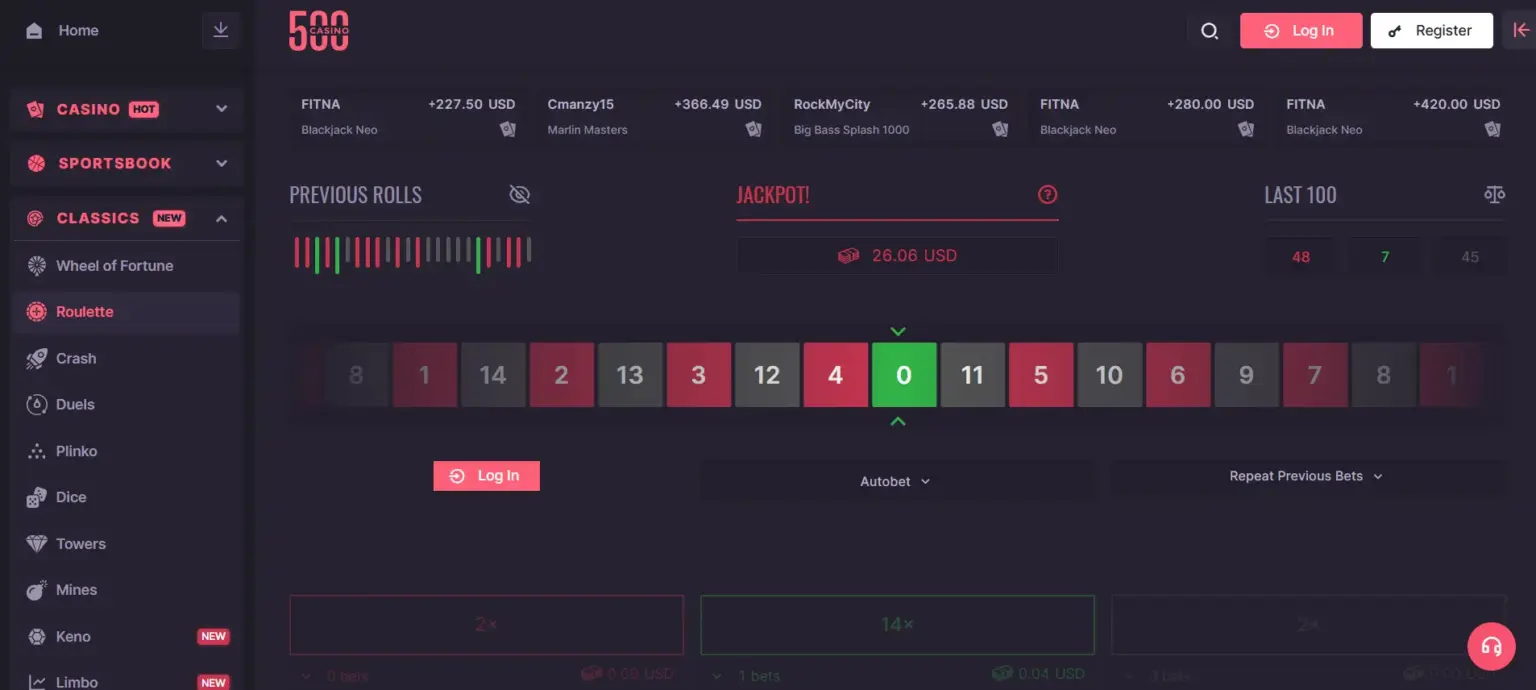Open the Jackpot help question mark
This screenshot has height=690, width=1536.
pos(1047,195)
